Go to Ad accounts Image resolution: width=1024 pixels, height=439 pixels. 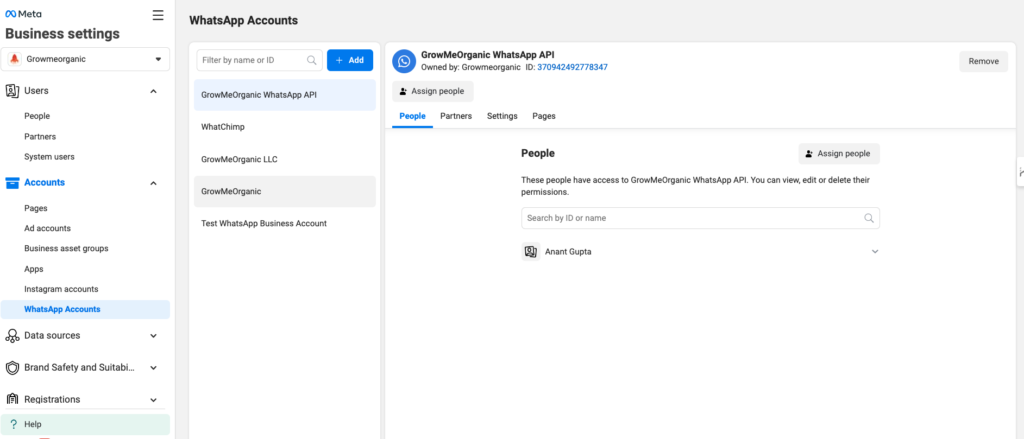pyautogui.click(x=48, y=229)
